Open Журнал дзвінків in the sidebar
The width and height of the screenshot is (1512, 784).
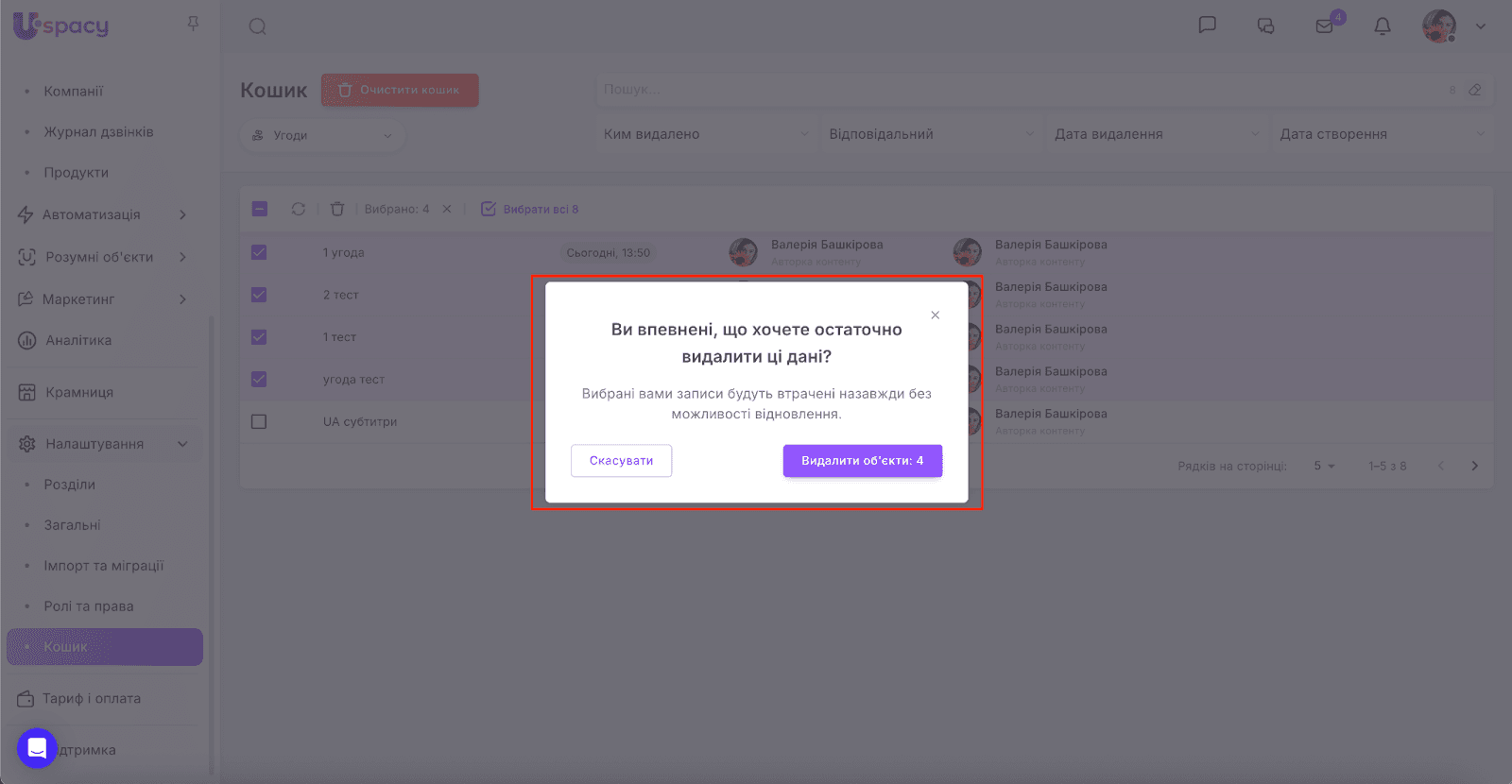(98, 132)
